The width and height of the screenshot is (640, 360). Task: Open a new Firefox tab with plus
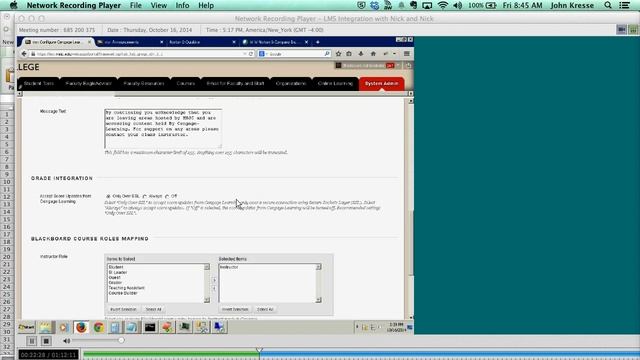pyautogui.click(x=318, y=42)
